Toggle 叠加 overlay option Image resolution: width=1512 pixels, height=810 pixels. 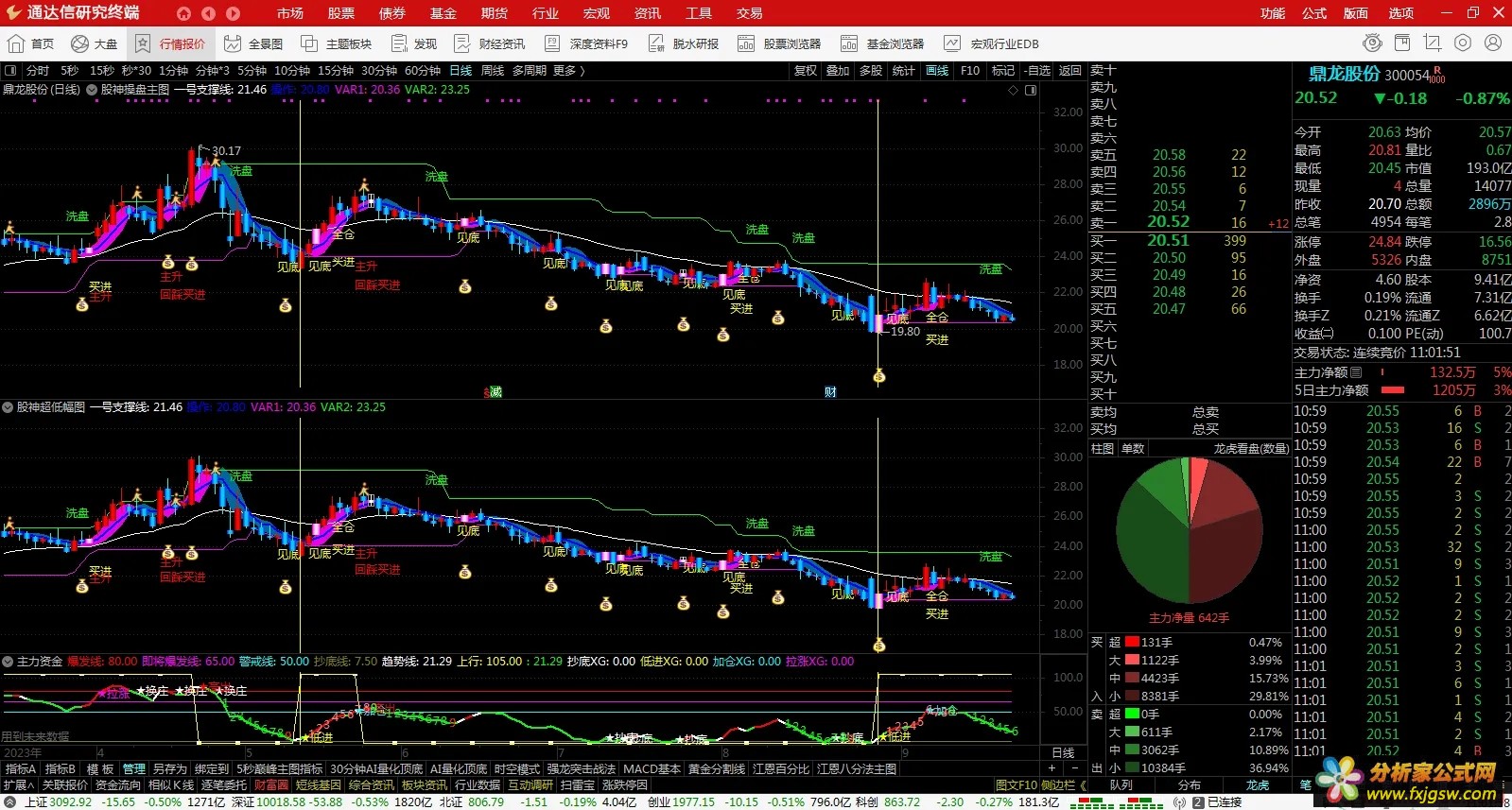point(838,71)
